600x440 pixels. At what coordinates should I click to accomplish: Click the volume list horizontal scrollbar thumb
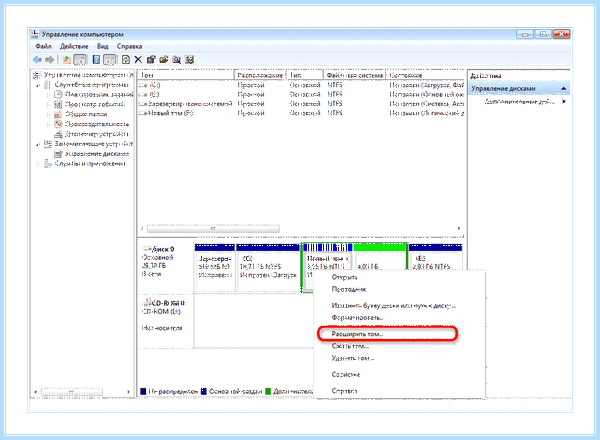213,229
